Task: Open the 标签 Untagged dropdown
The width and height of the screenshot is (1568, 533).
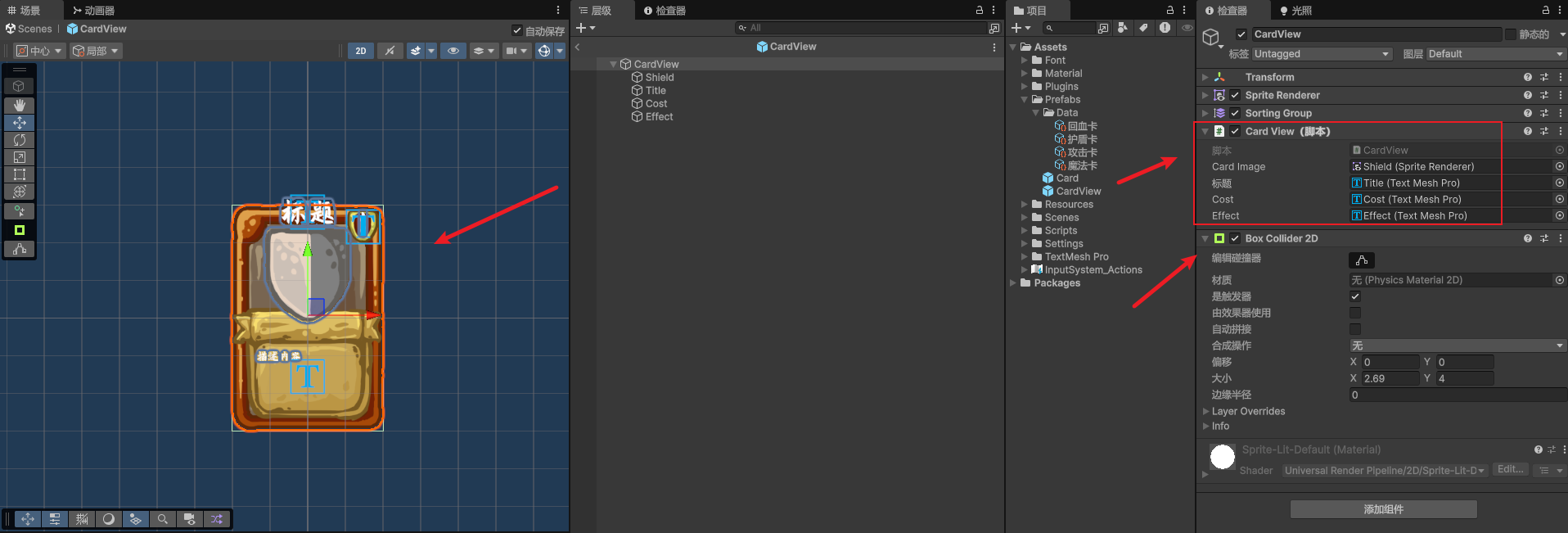Action: point(1322,54)
